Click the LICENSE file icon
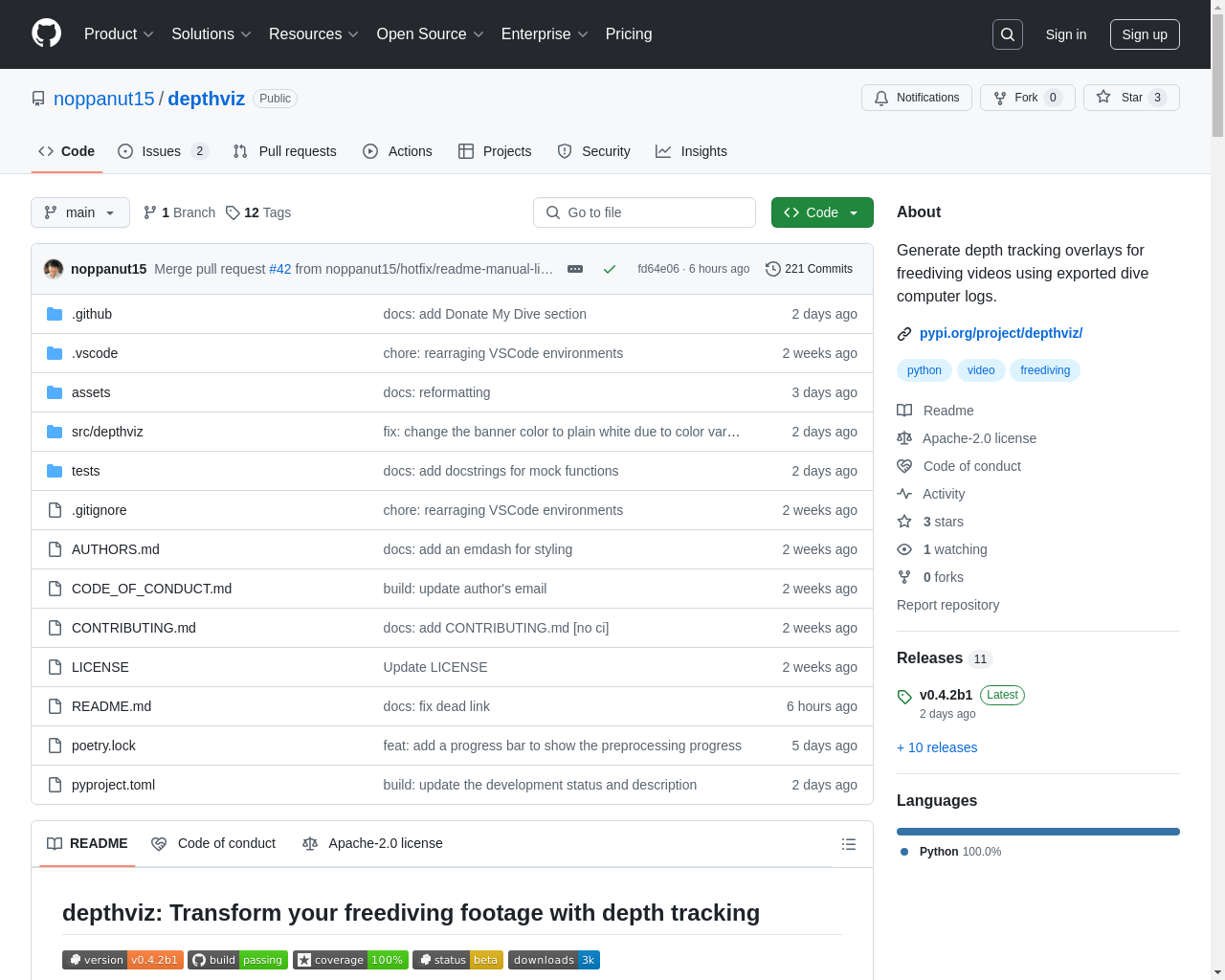1225x980 pixels. (55, 667)
